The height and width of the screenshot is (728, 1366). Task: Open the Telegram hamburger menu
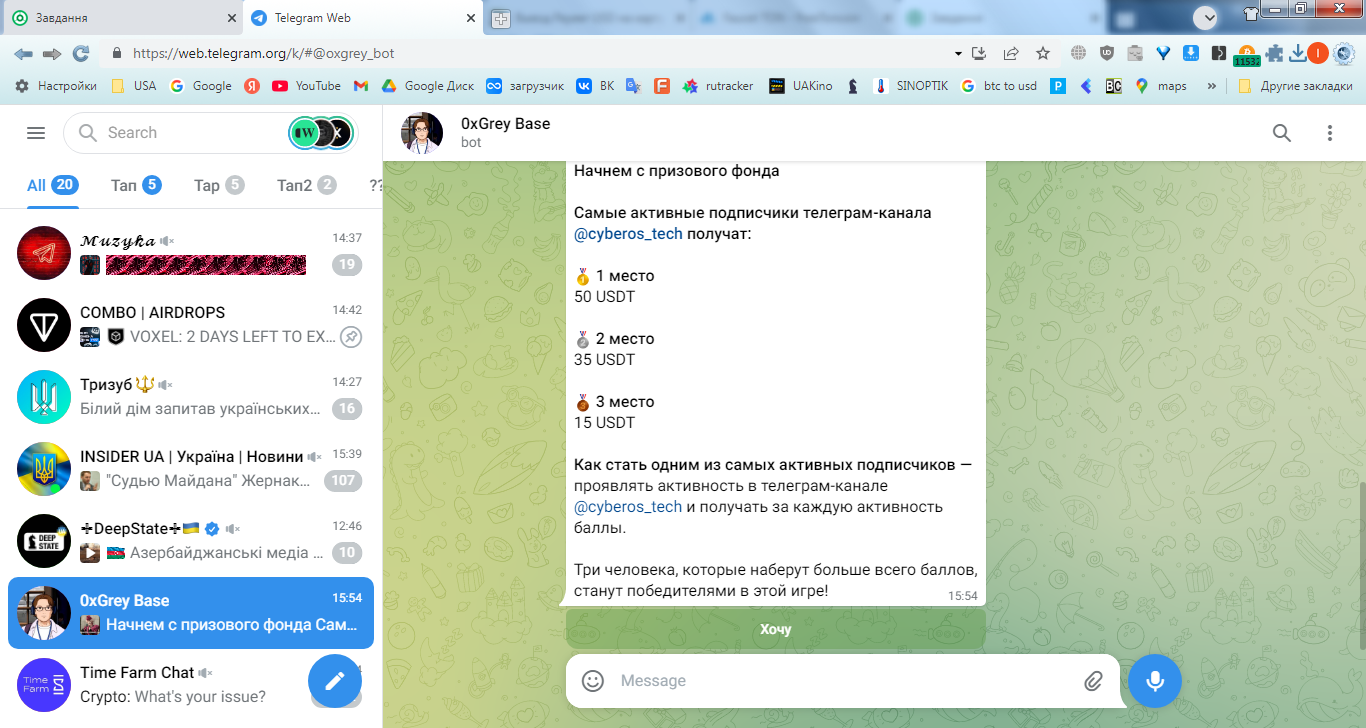tap(36, 133)
